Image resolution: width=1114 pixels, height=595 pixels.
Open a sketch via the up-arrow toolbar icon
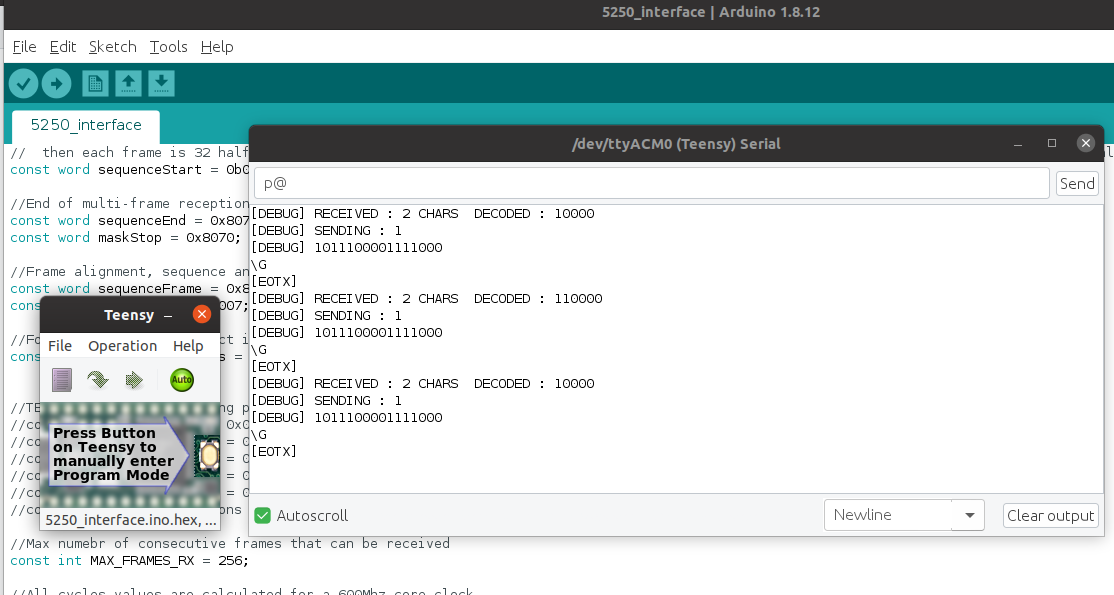pyautogui.click(x=128, y=83)
